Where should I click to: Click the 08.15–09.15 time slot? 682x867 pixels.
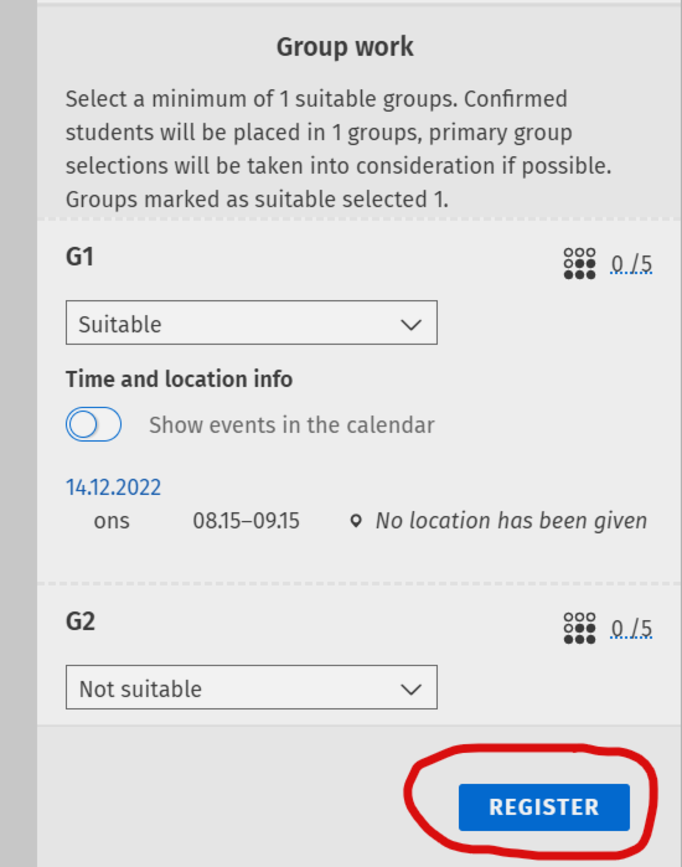pos(246,521)
